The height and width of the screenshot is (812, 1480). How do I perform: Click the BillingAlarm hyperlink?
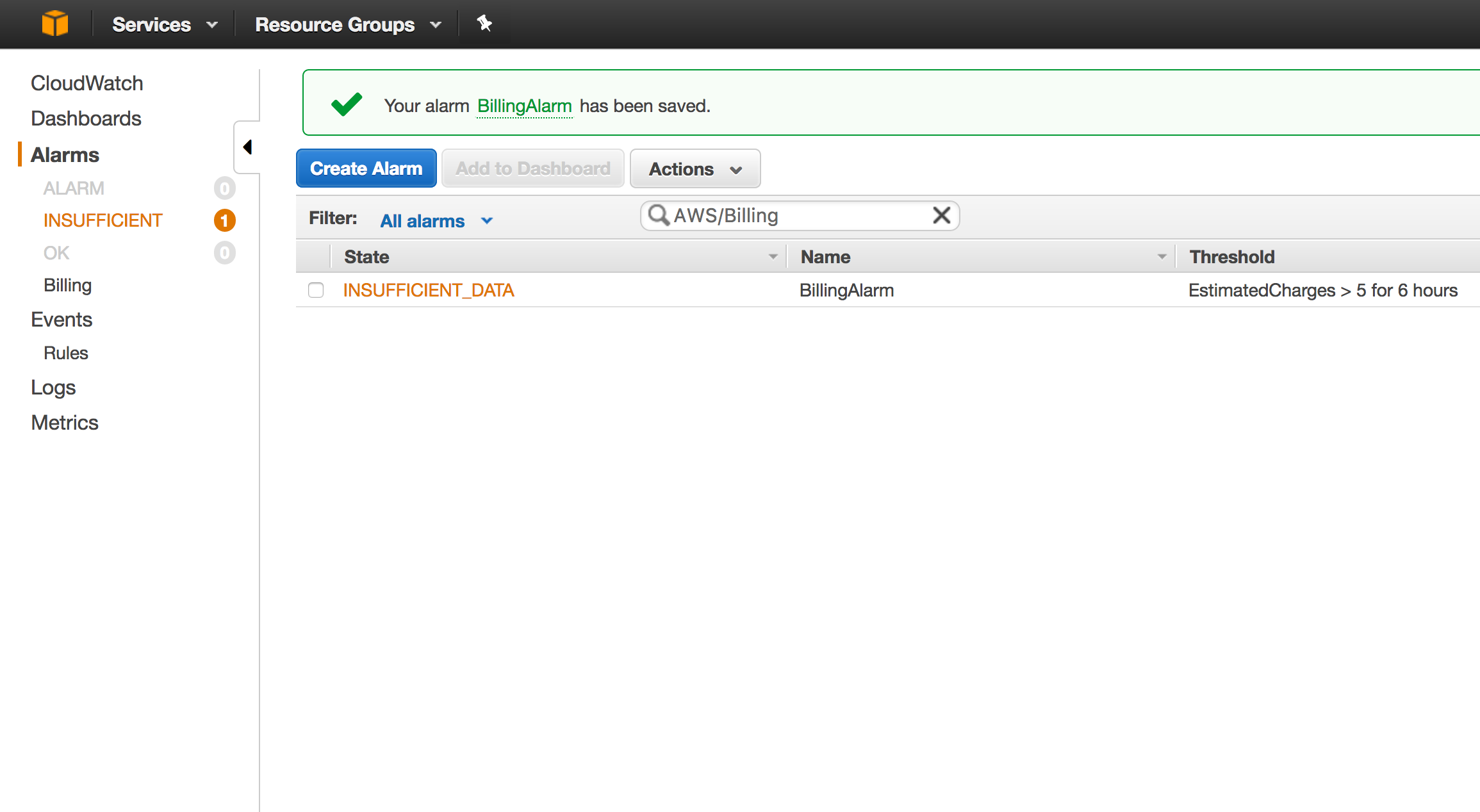click(x=525, y=104)
